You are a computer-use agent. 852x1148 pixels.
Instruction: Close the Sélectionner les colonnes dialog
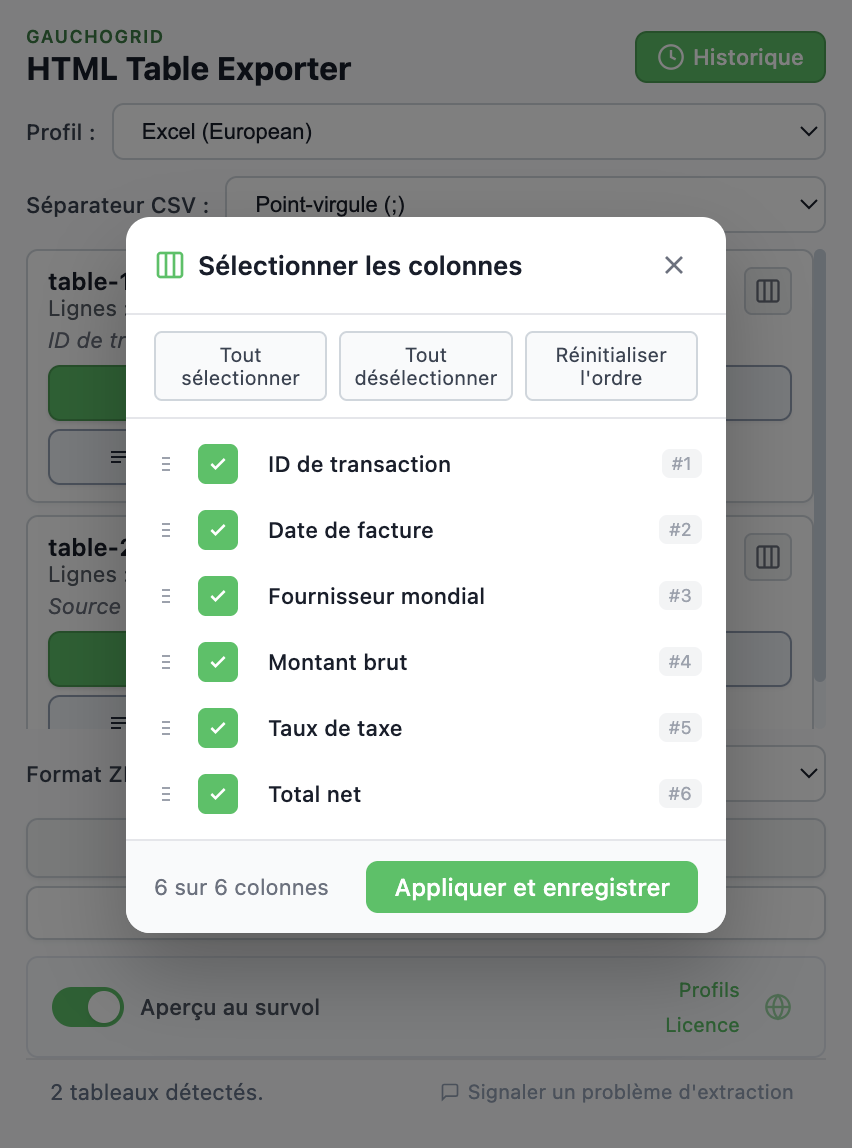[x=673, y=265]
